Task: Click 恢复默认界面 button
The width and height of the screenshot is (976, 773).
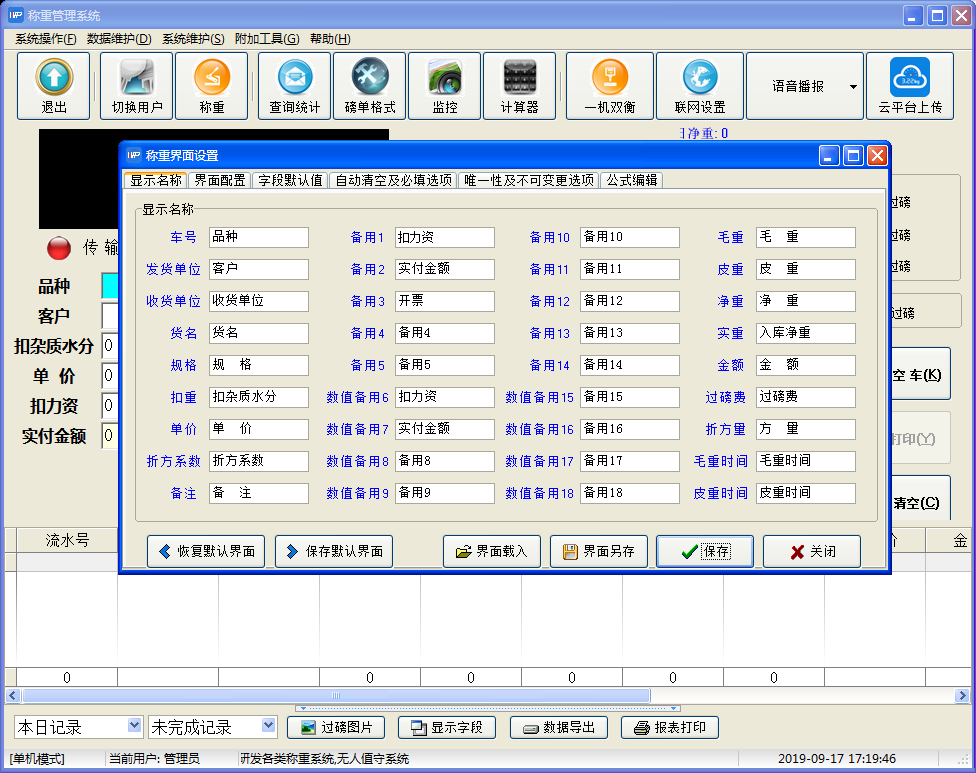Action: (x=206, y=551)
